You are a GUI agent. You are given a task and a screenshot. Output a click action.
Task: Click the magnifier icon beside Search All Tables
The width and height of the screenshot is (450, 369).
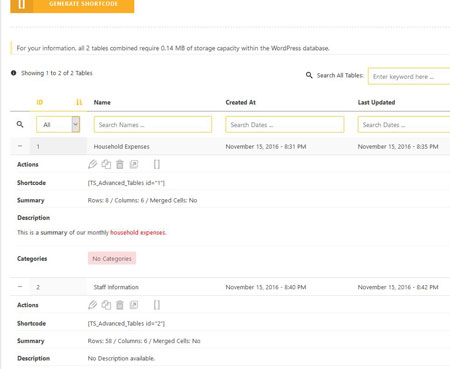pyautogui.click(x=309, y=75)
